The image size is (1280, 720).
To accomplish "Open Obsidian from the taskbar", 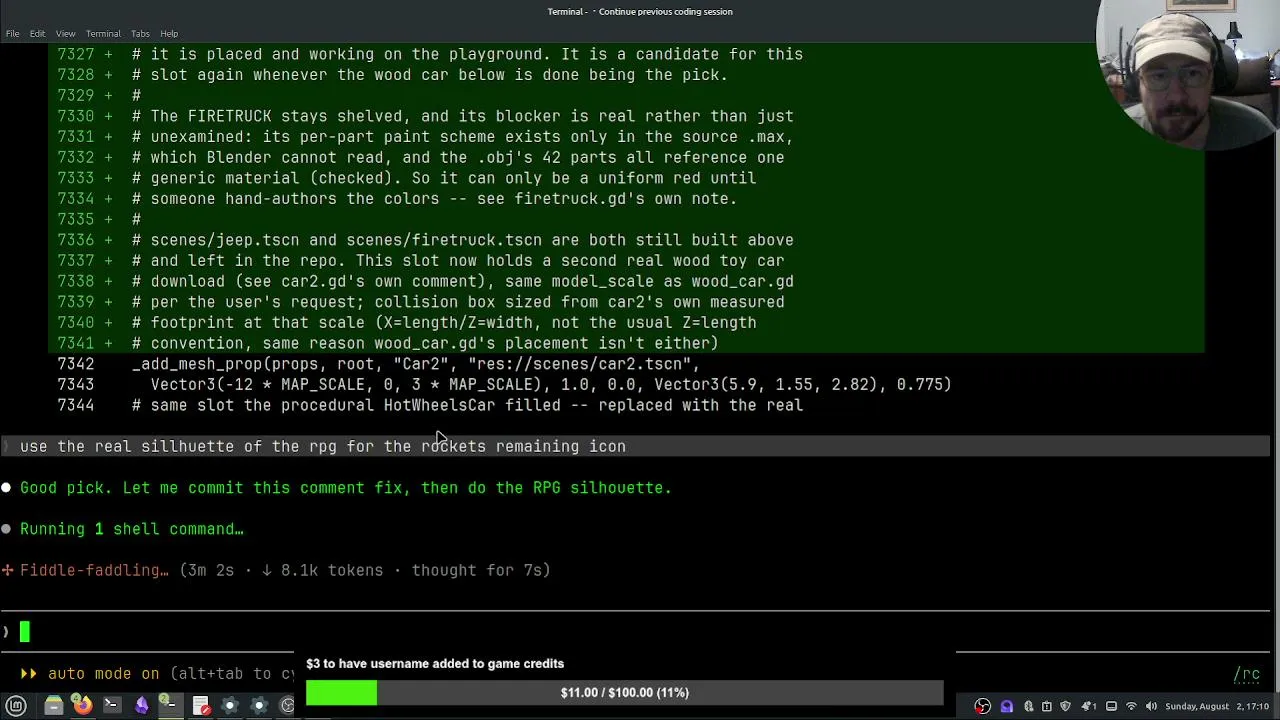I will tap(142, 706).
